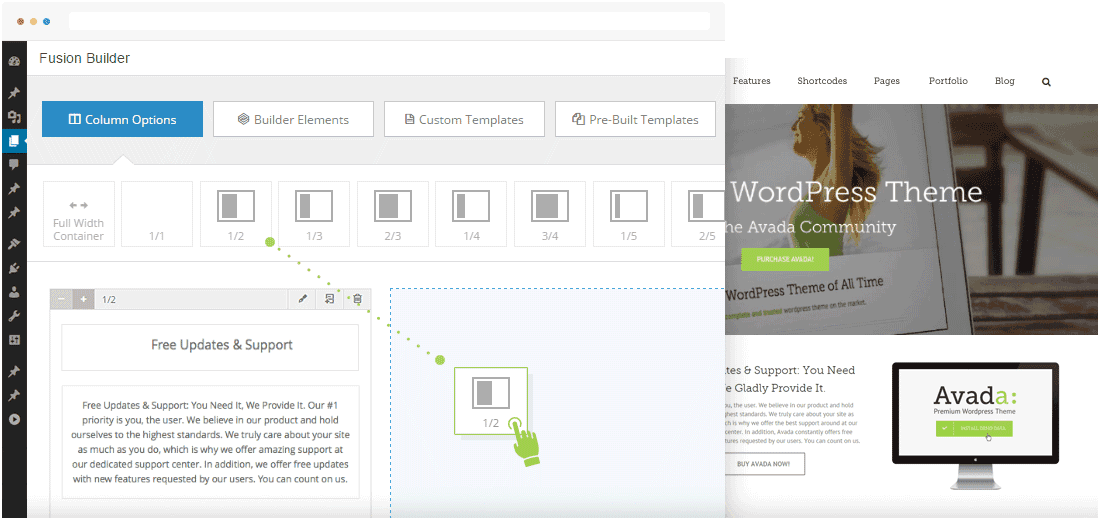Click the Posts pin icon under Dashboard
The width and height of the screenshot is (1100, 518).
tap(14, 93)
